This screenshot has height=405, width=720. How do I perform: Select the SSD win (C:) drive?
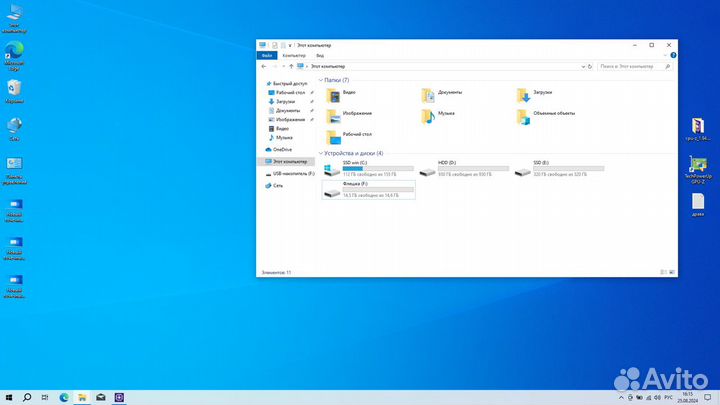(368, 169)
